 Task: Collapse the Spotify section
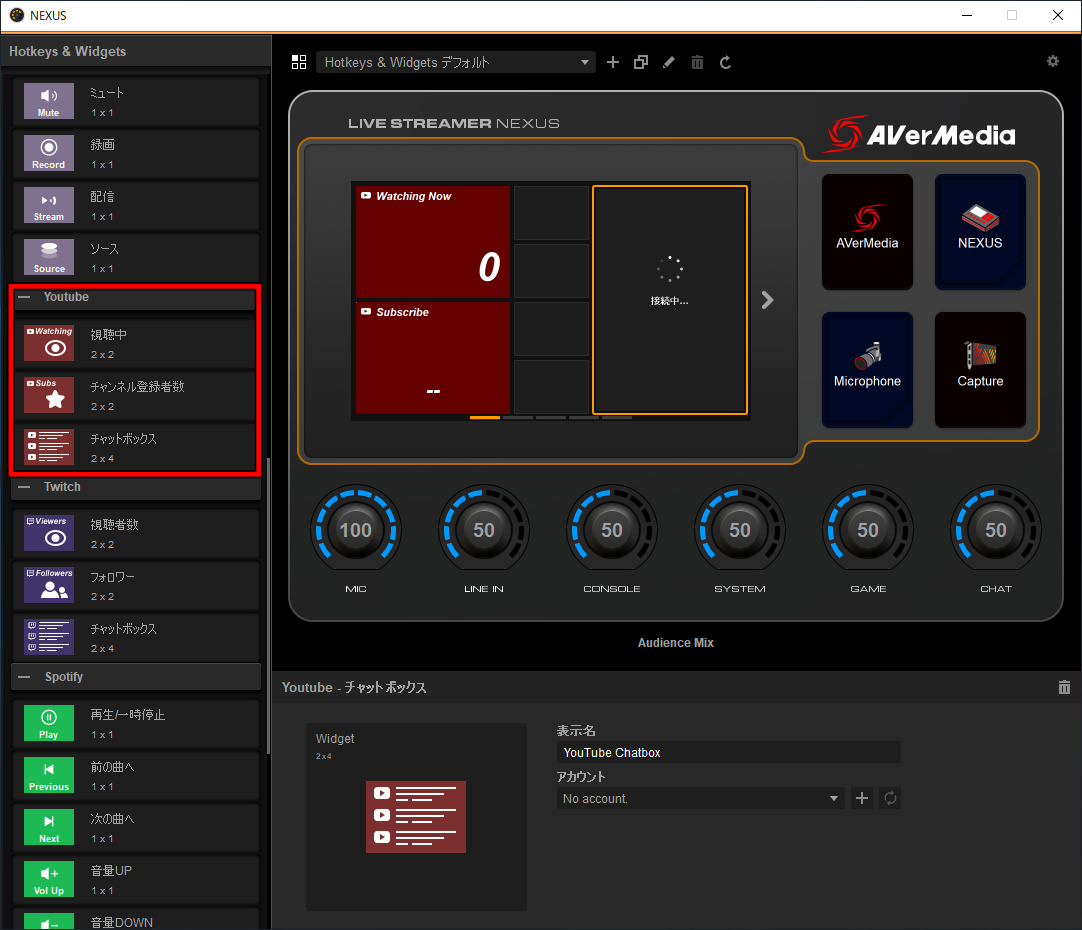tap(25, 677)
